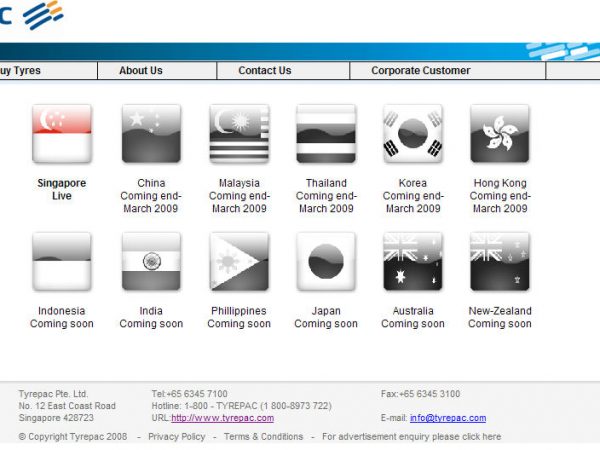The width and height of the screenshot is (600, 450).
Task: Click 'Tel:+65 6345 7100' text
Action: point(189,394)
